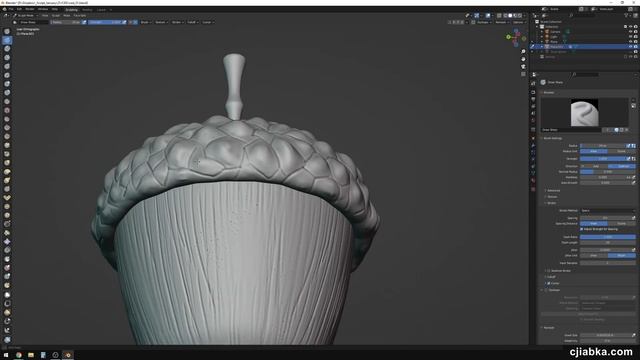This screenshot has width=640, height=360.
Task: Select the Inflate brush tool
Action: click(x=7, y=84)
